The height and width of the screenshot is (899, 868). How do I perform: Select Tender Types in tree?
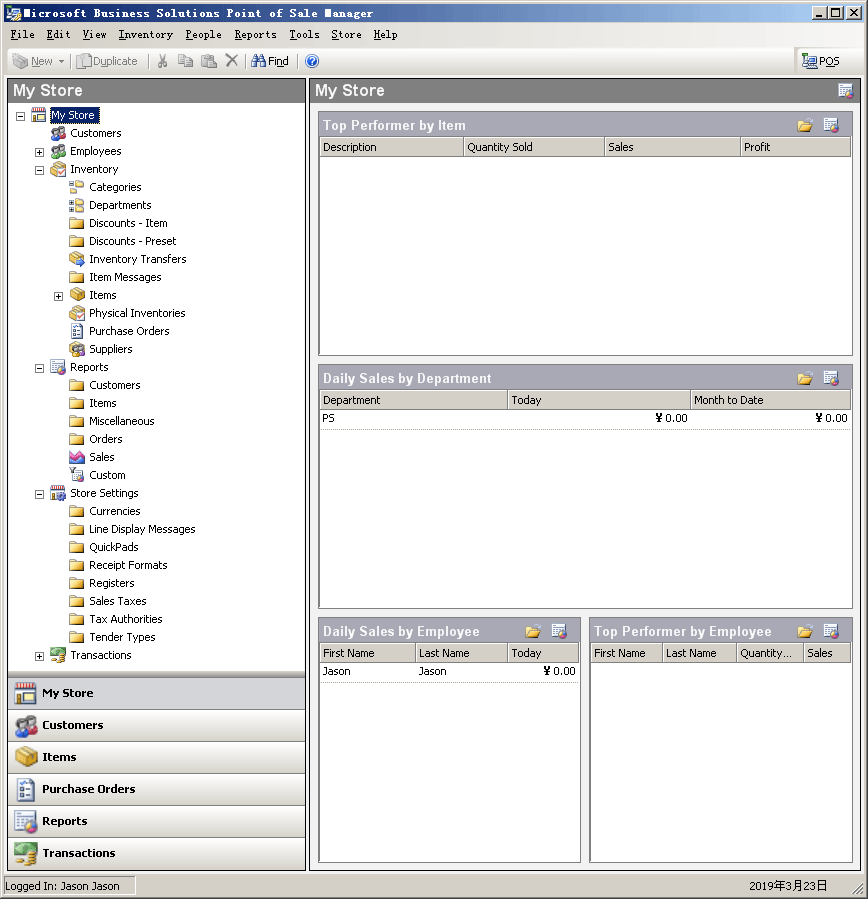click(122, 637)
